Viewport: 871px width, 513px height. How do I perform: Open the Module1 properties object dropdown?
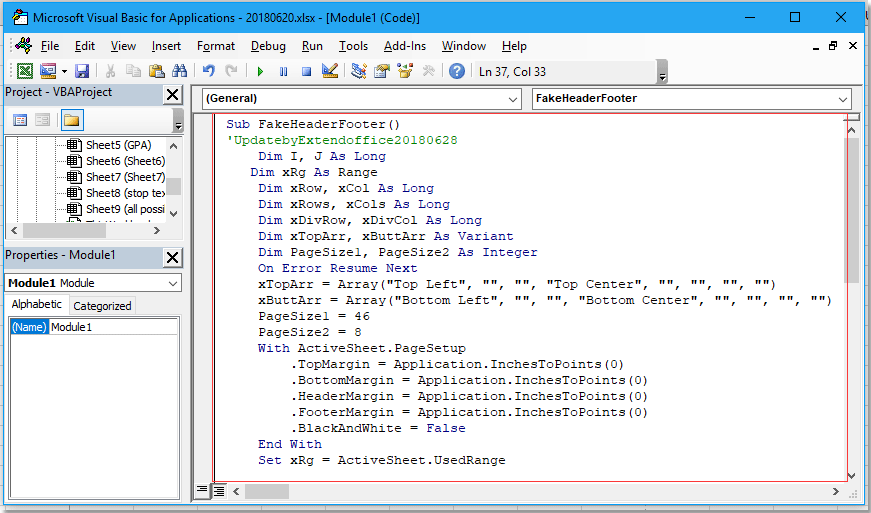click(172, 283)
